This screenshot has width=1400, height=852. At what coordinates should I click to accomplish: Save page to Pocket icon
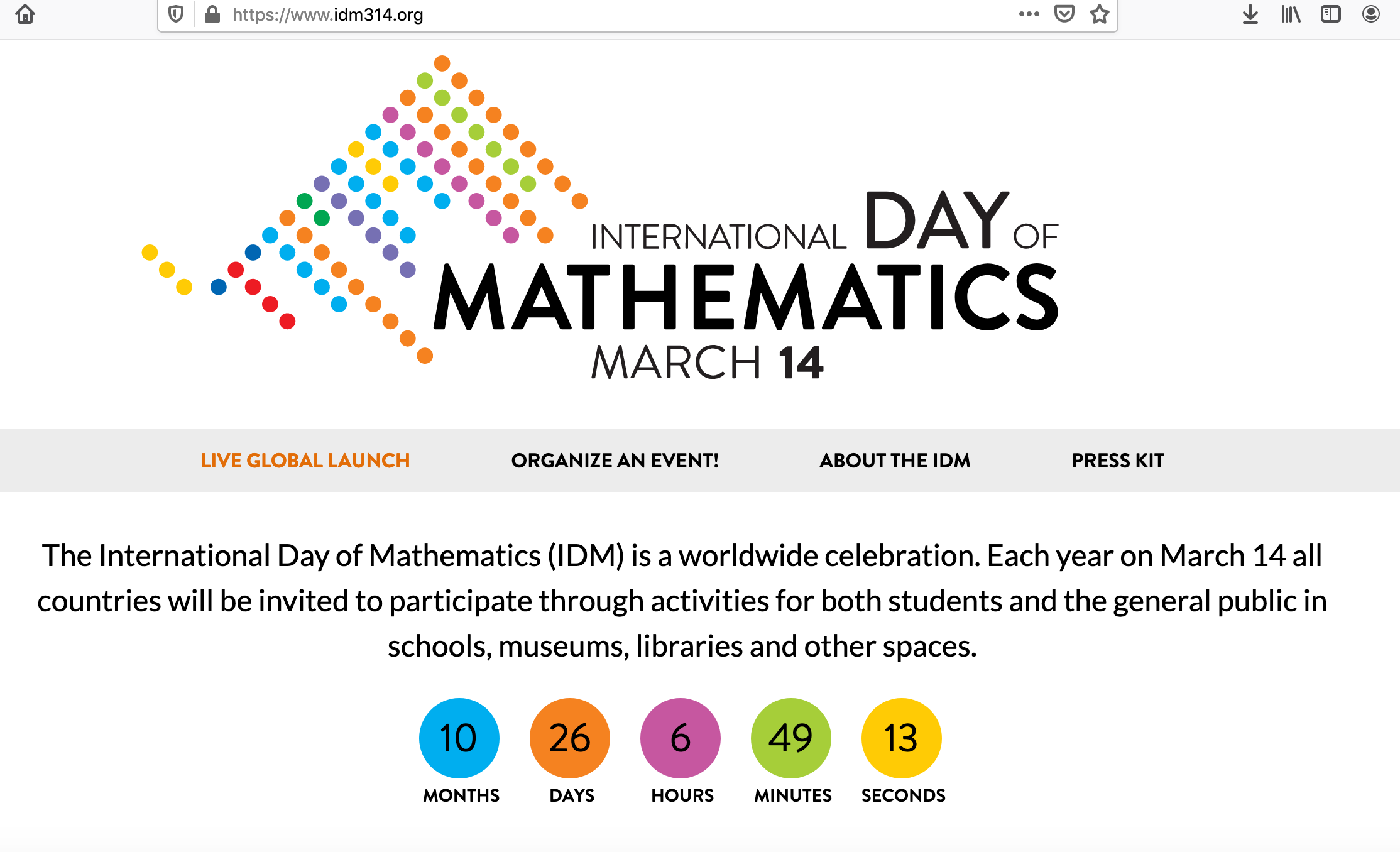(1064, 14)
